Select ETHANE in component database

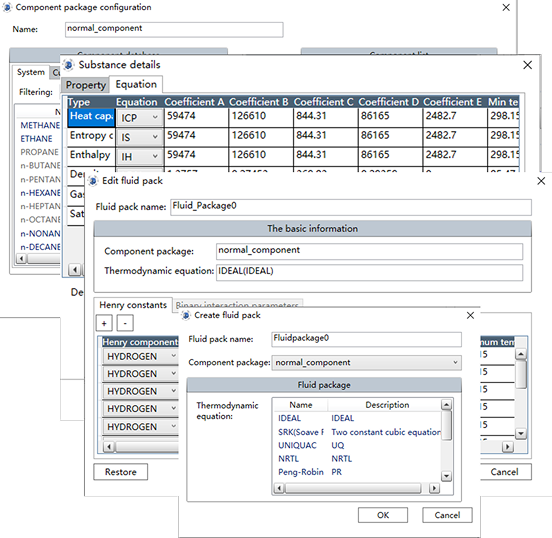pyautogui.click(x=36, y=139)
